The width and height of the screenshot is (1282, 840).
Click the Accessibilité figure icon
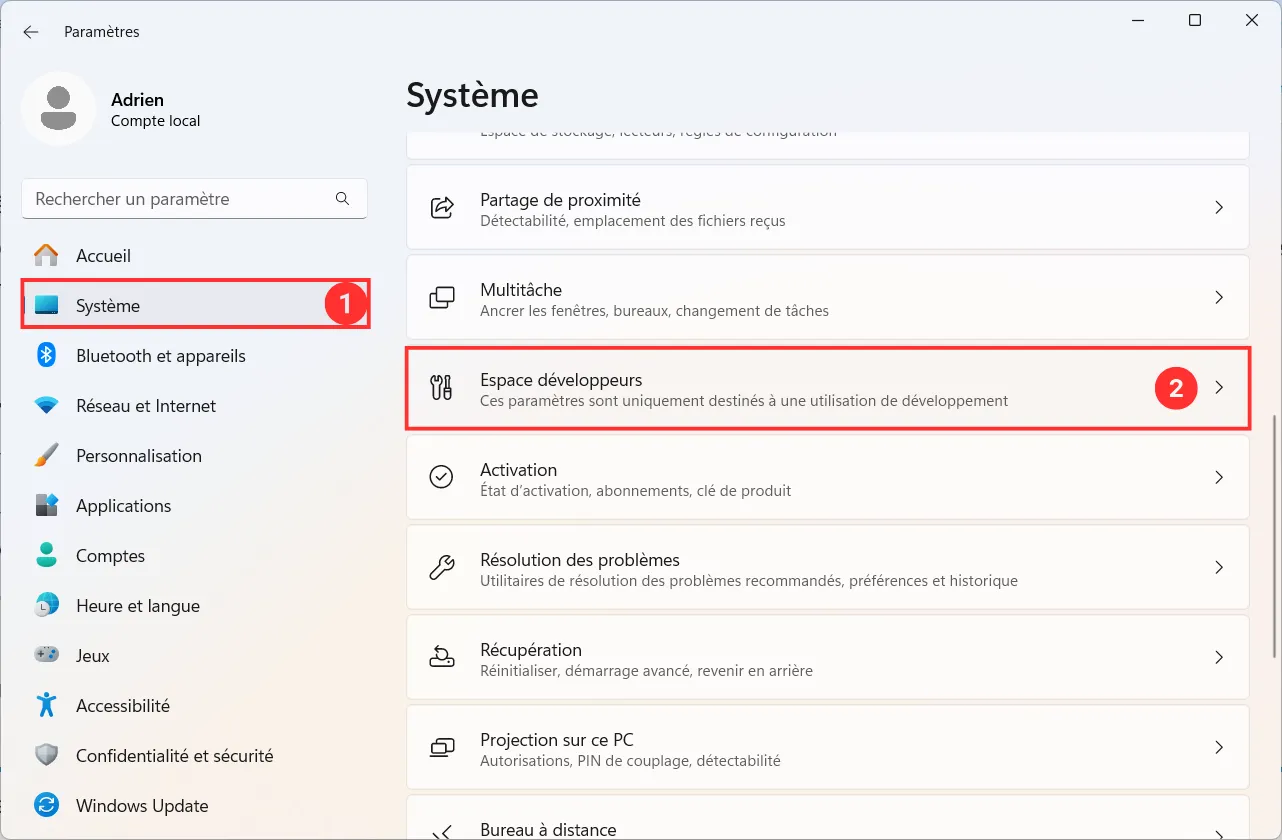tap(46, 705)
